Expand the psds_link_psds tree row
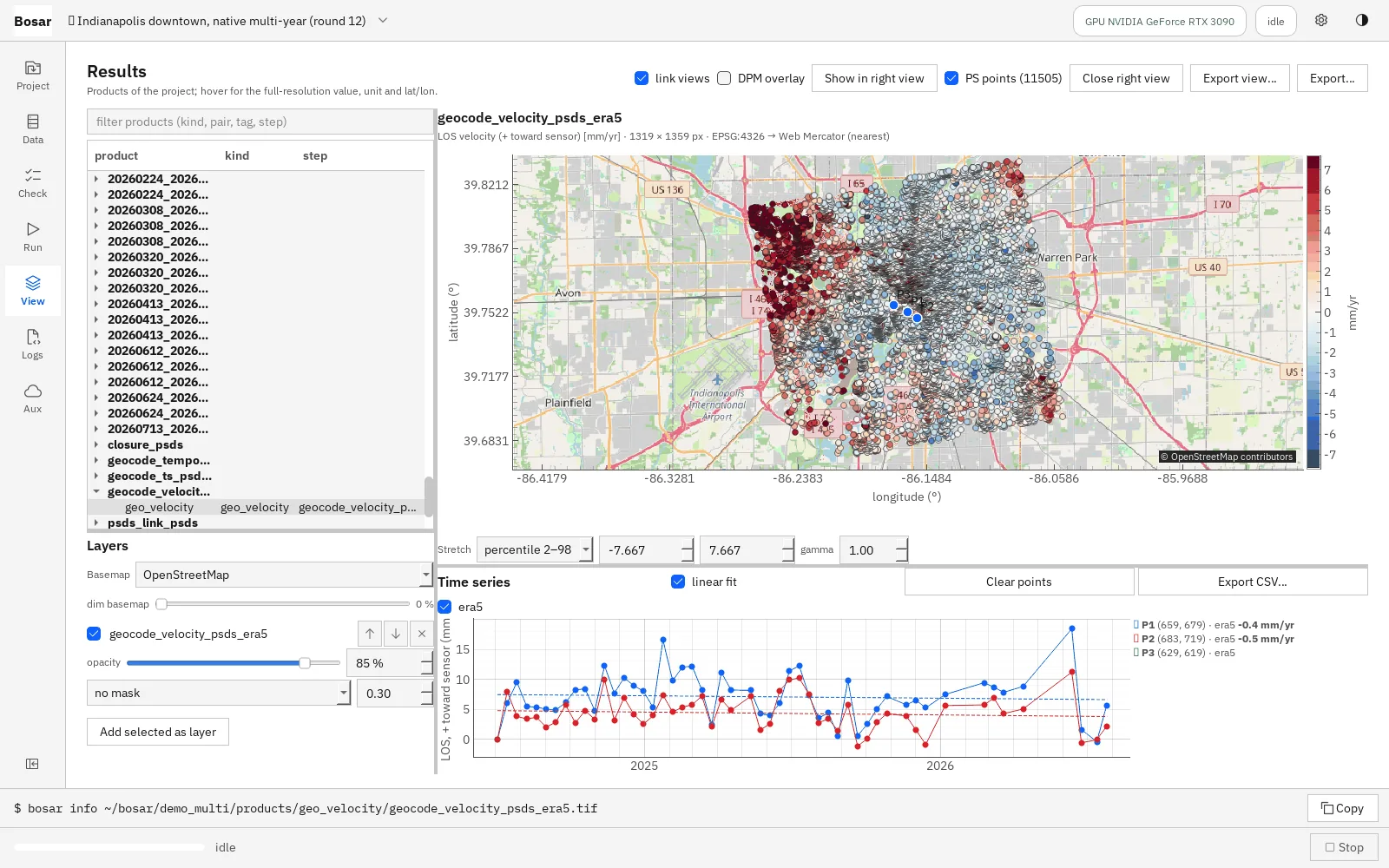The width and height of the screenshot is (1389, 868). click(96, 523)
